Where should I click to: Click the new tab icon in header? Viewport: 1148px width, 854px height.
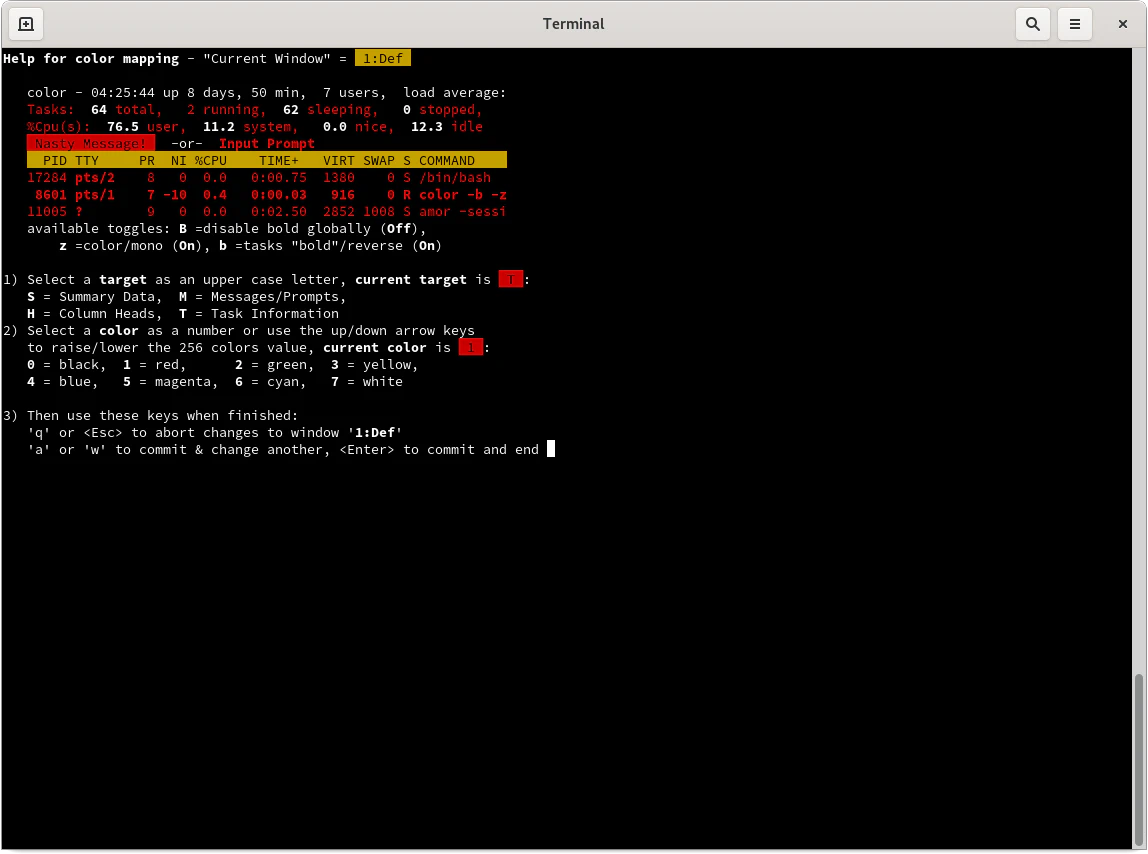point(26,24)
